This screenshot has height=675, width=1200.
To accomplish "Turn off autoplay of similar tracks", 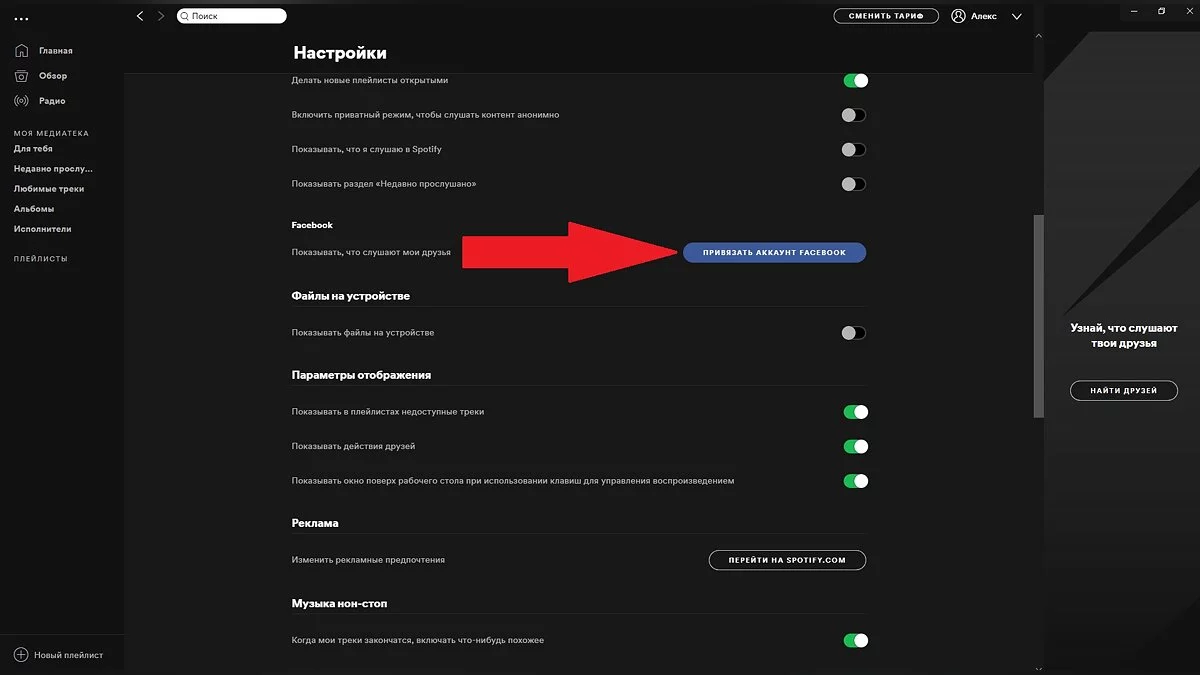I will (855, 641).
